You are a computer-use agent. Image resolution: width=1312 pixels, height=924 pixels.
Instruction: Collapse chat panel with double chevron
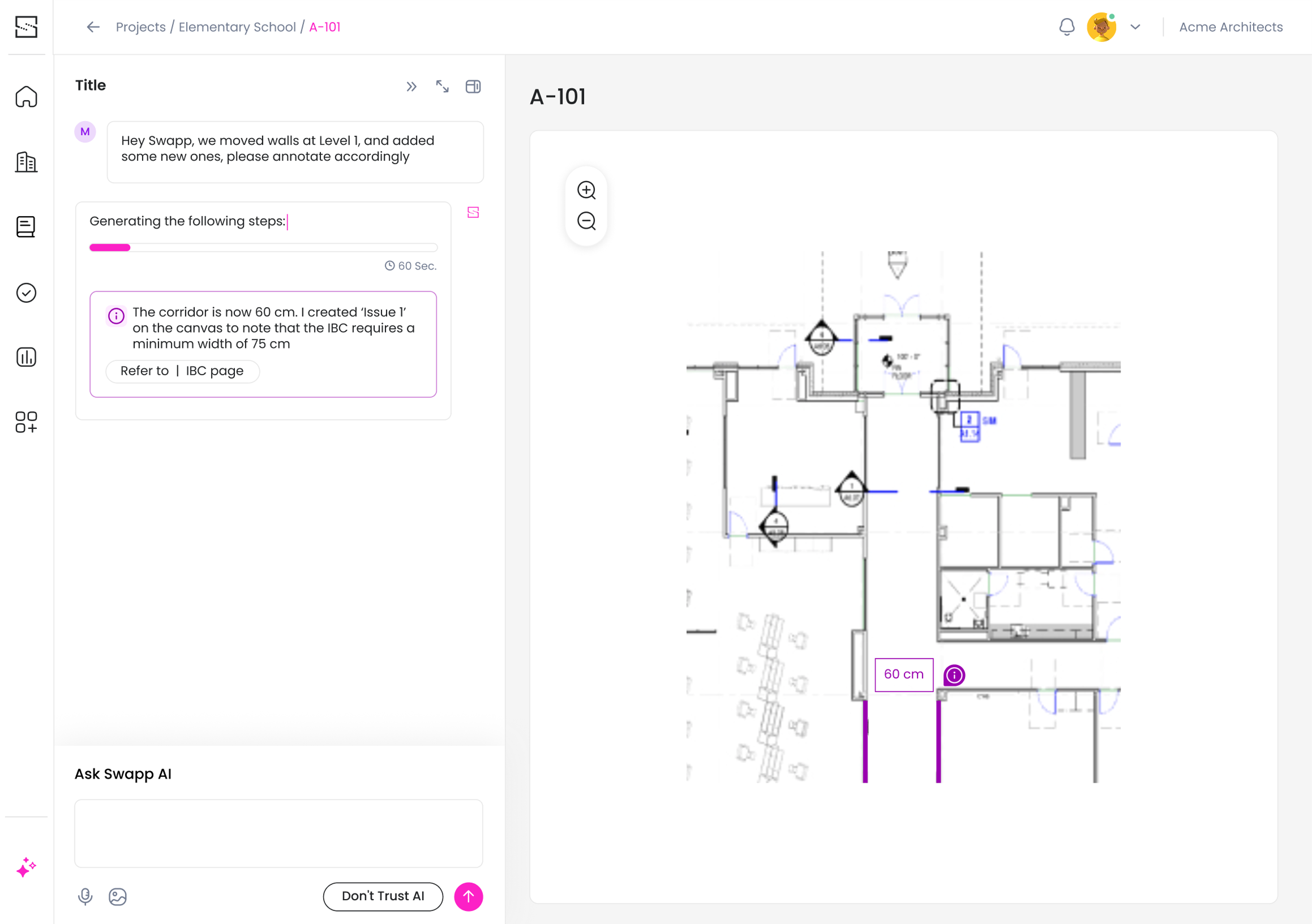click(x=411, y=87)
